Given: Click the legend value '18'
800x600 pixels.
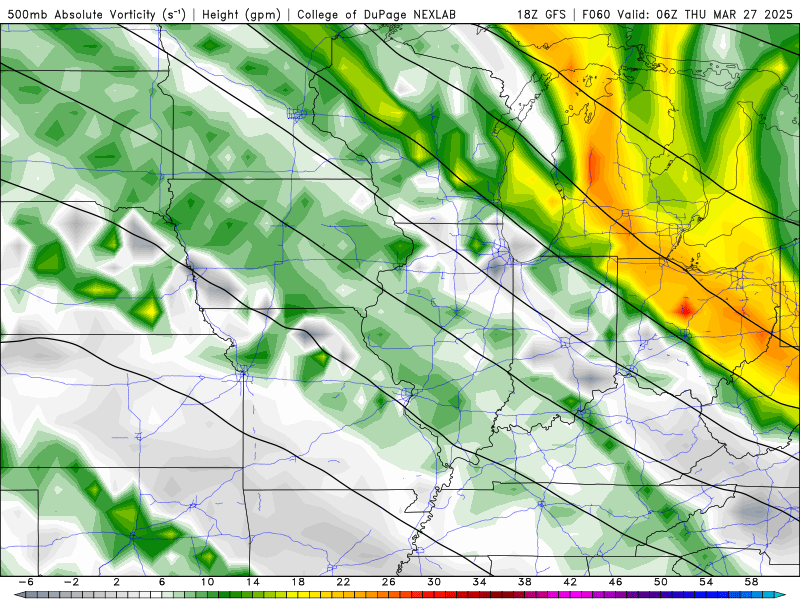Looking at the screenshot, I should pos(298,582).
